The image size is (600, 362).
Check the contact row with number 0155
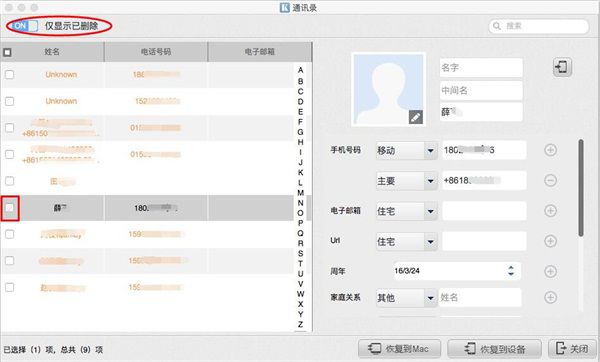click(x=10, y=154)
